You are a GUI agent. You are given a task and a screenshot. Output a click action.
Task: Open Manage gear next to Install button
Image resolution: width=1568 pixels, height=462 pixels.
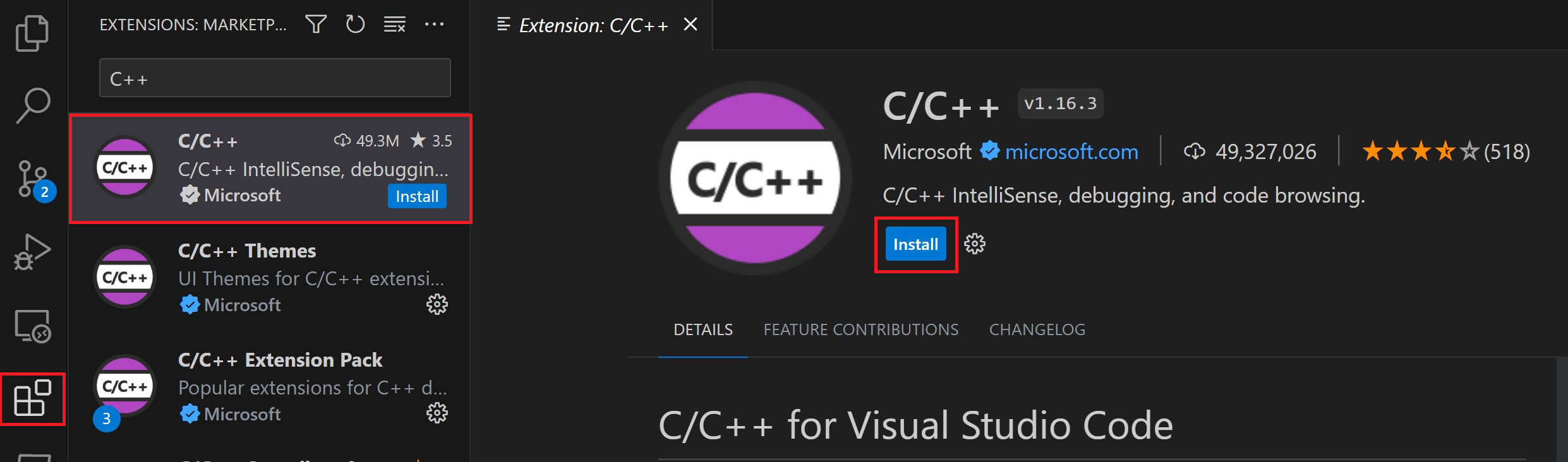(x=975, y=244)
